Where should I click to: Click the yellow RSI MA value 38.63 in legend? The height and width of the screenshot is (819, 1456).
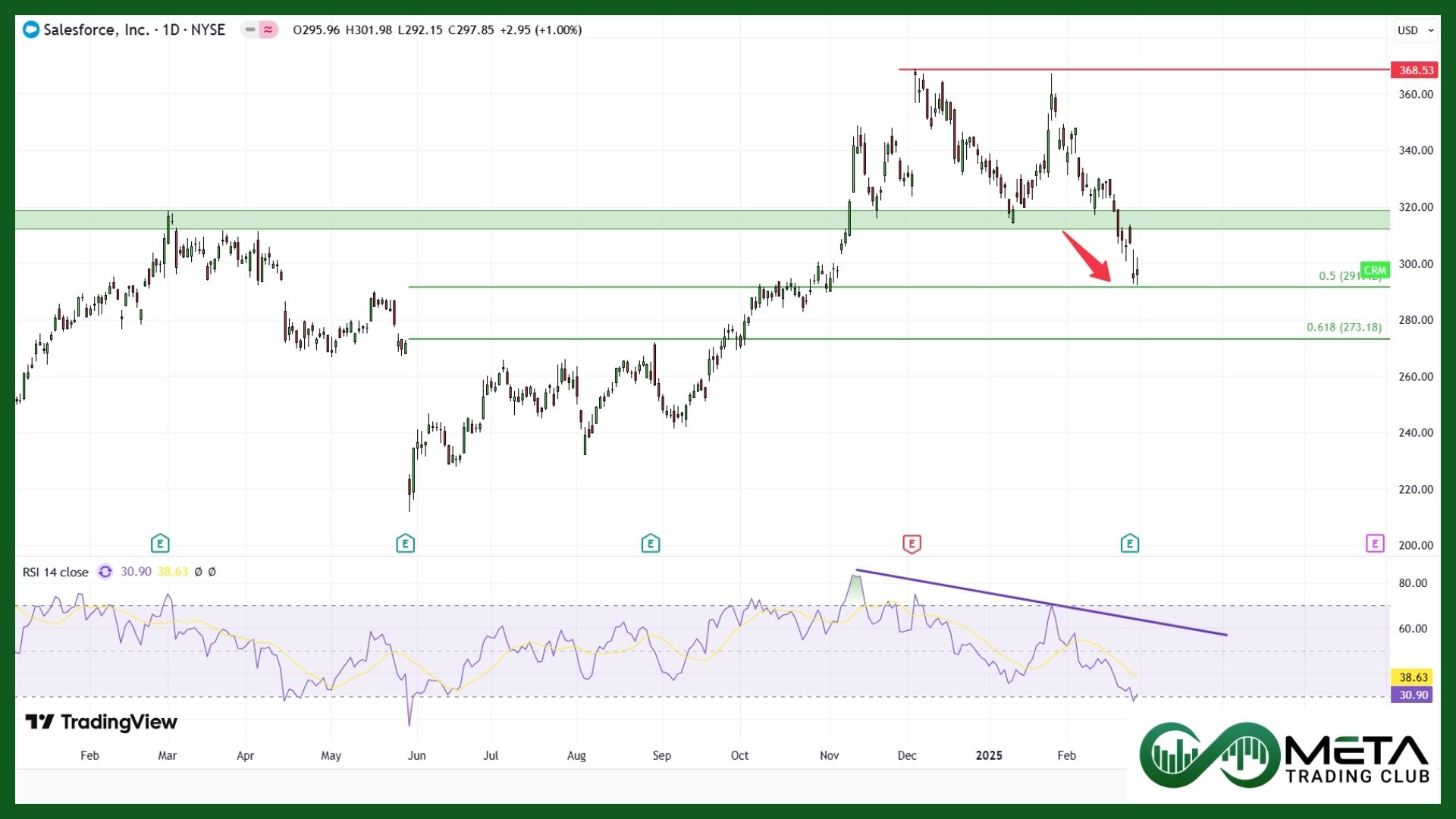tap(173, 572)
